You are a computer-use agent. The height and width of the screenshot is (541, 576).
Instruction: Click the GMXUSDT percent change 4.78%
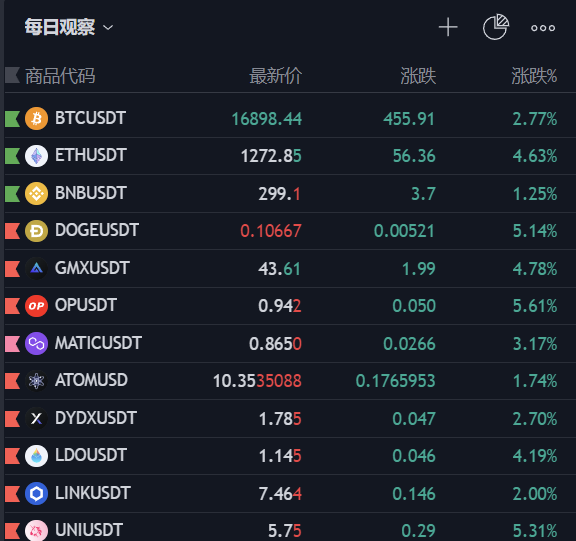coord(535,269)
